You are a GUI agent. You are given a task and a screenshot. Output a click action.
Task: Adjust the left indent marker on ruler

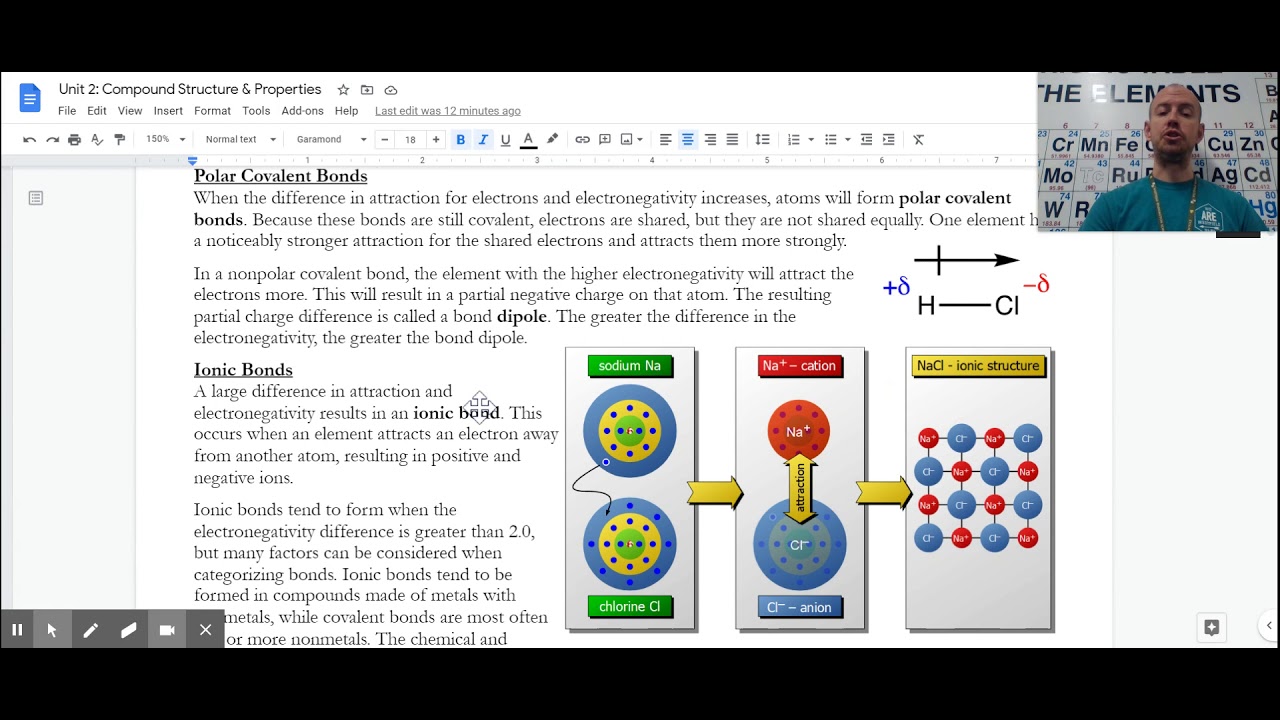[193, 162]
